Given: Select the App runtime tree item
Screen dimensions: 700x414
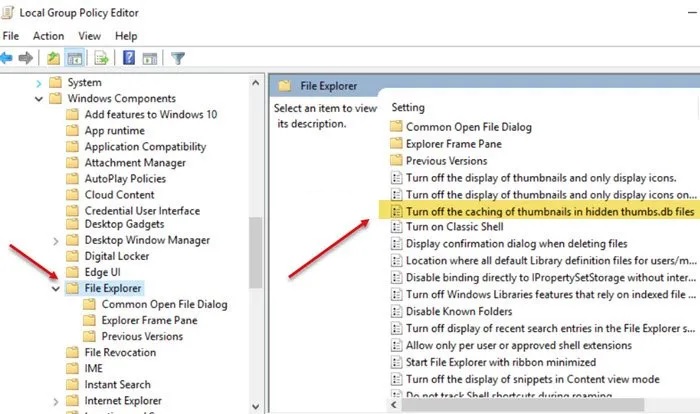Looking at the screenshot, I should [115, 130].
